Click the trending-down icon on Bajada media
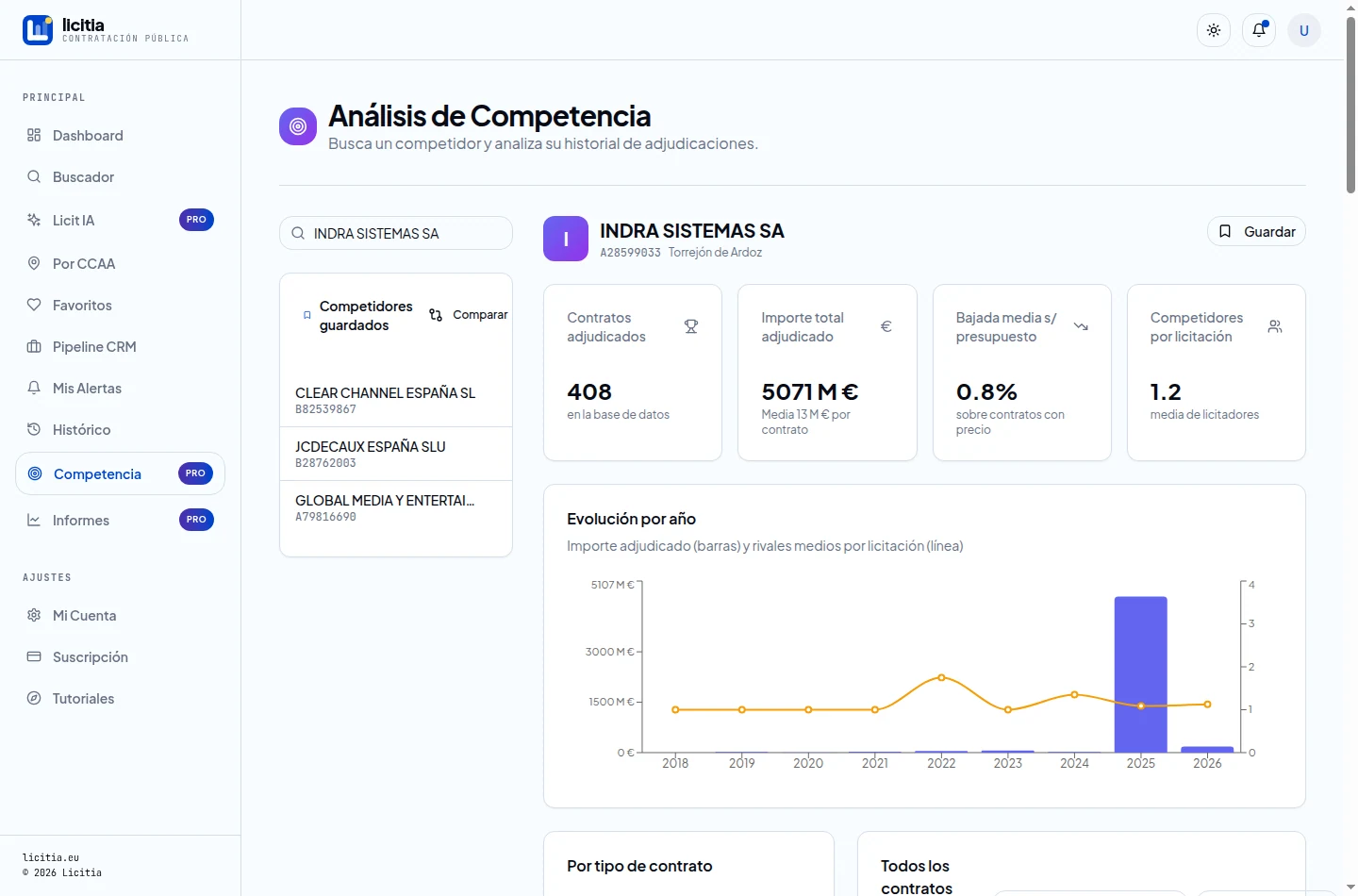Viewport: 1358px width, 896px height. click(x=1081, y=326)
